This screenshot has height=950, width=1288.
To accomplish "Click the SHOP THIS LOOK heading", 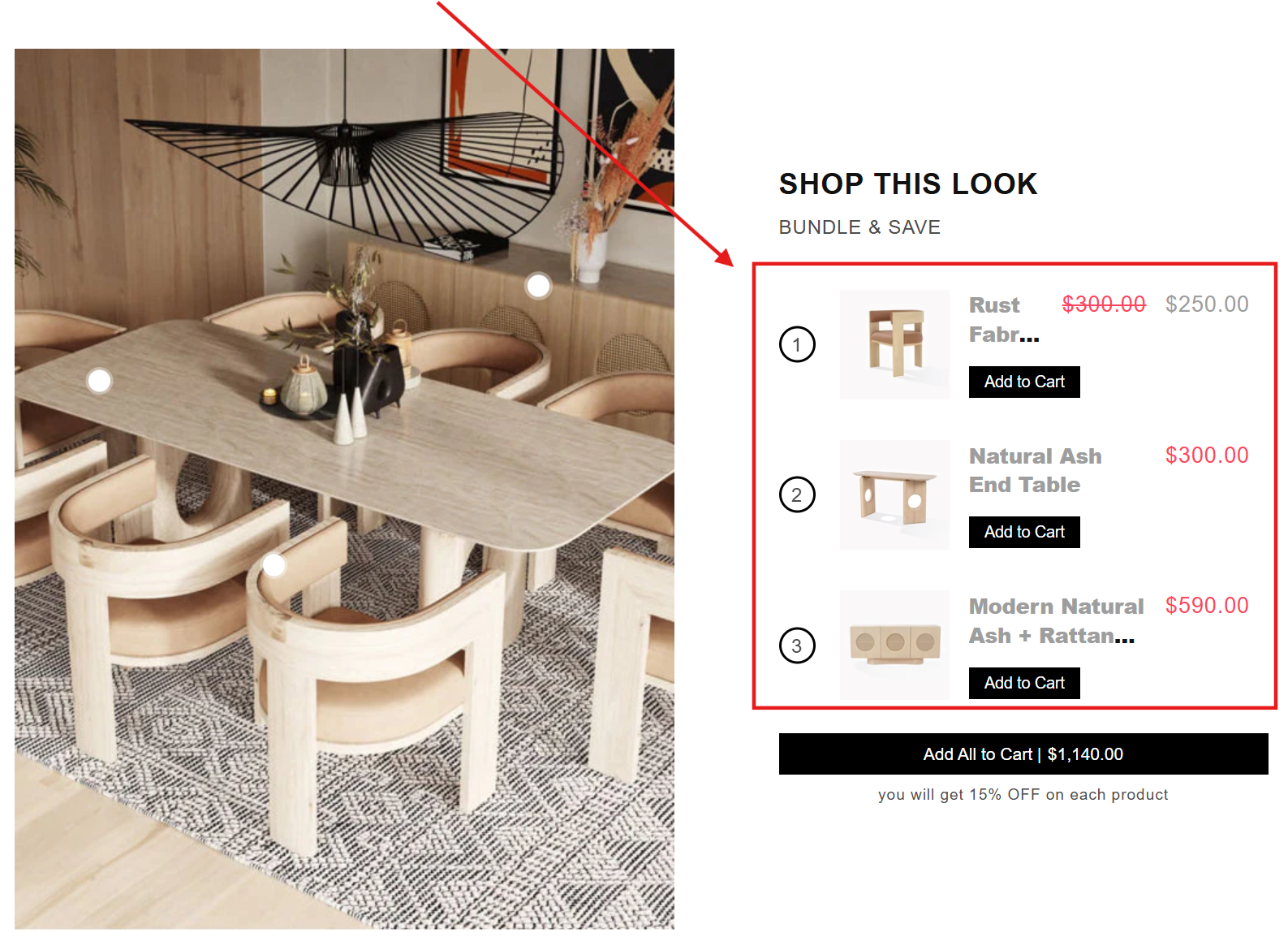I will tap(908, 184).
